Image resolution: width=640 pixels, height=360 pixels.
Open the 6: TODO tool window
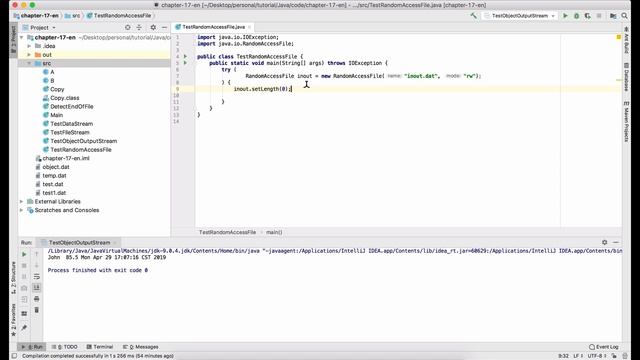[x=64, y=347]
